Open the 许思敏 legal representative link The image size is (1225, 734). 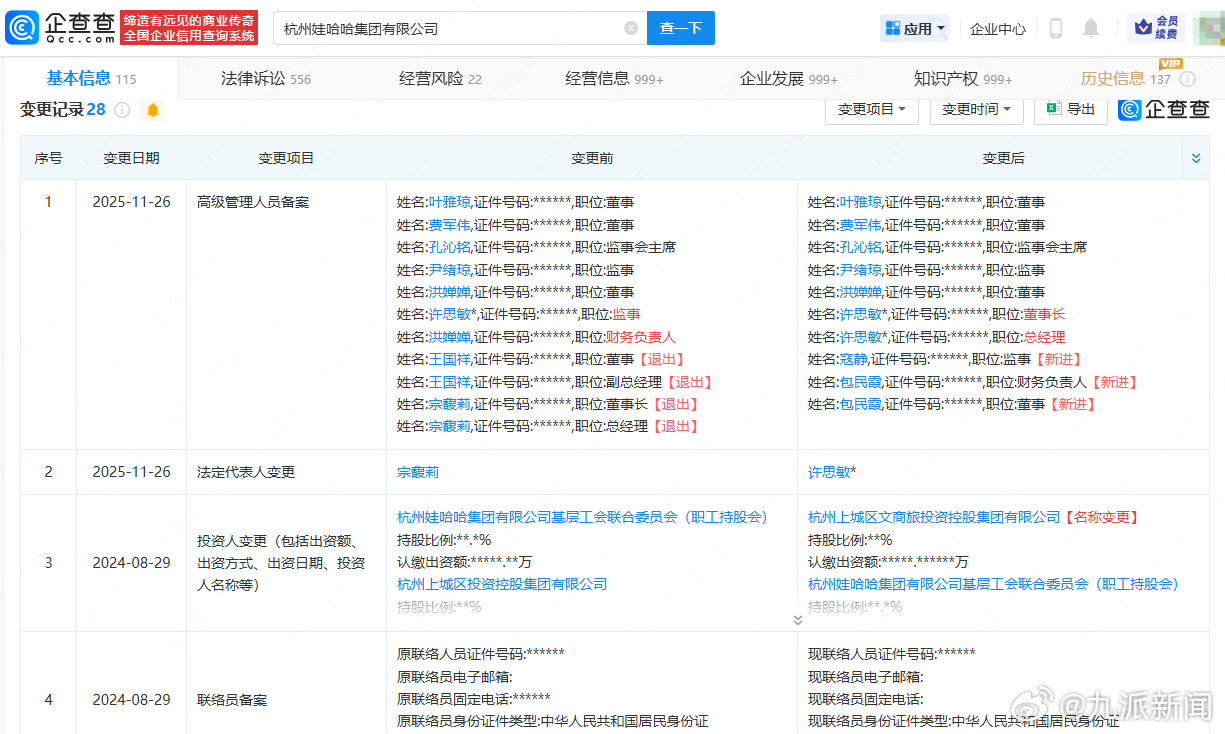(x=829, y=471)
